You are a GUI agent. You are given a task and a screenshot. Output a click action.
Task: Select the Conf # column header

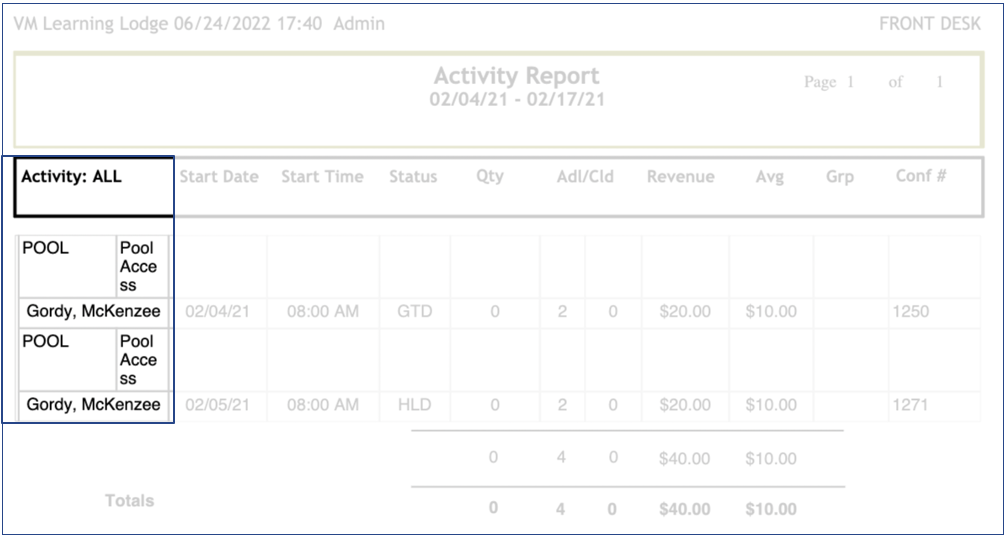[921, 176]
